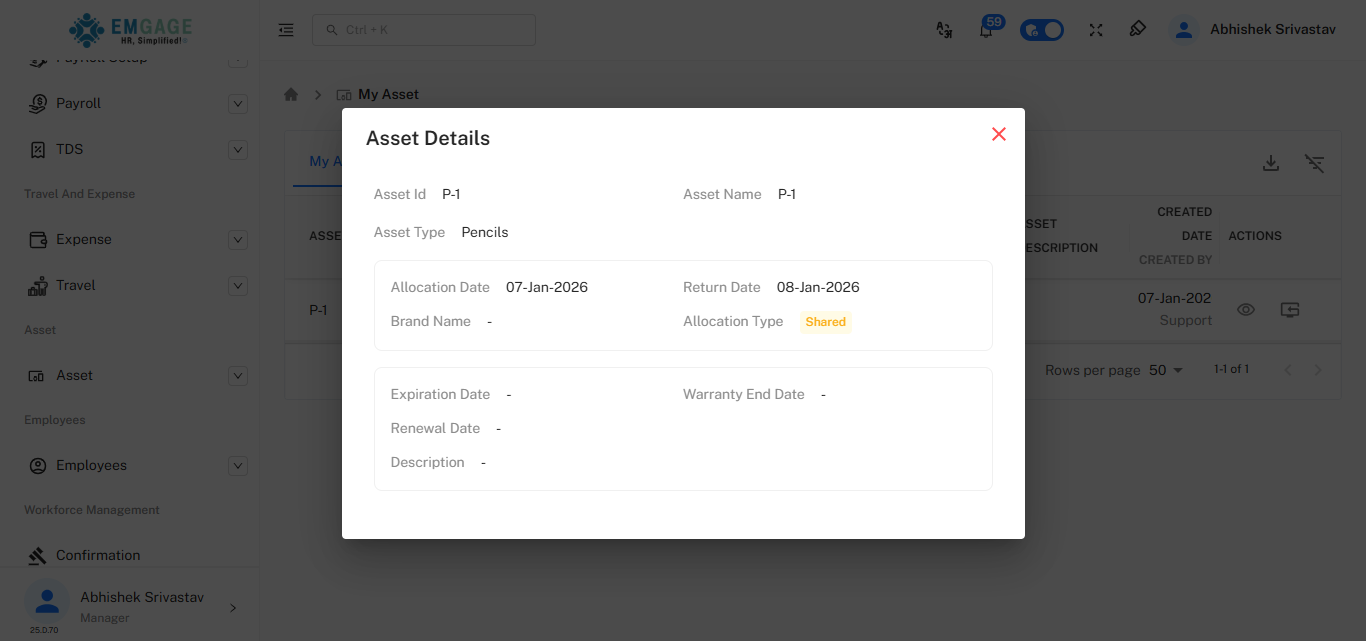Click inside the Ctrl+K search box

(x=423, y=29)
